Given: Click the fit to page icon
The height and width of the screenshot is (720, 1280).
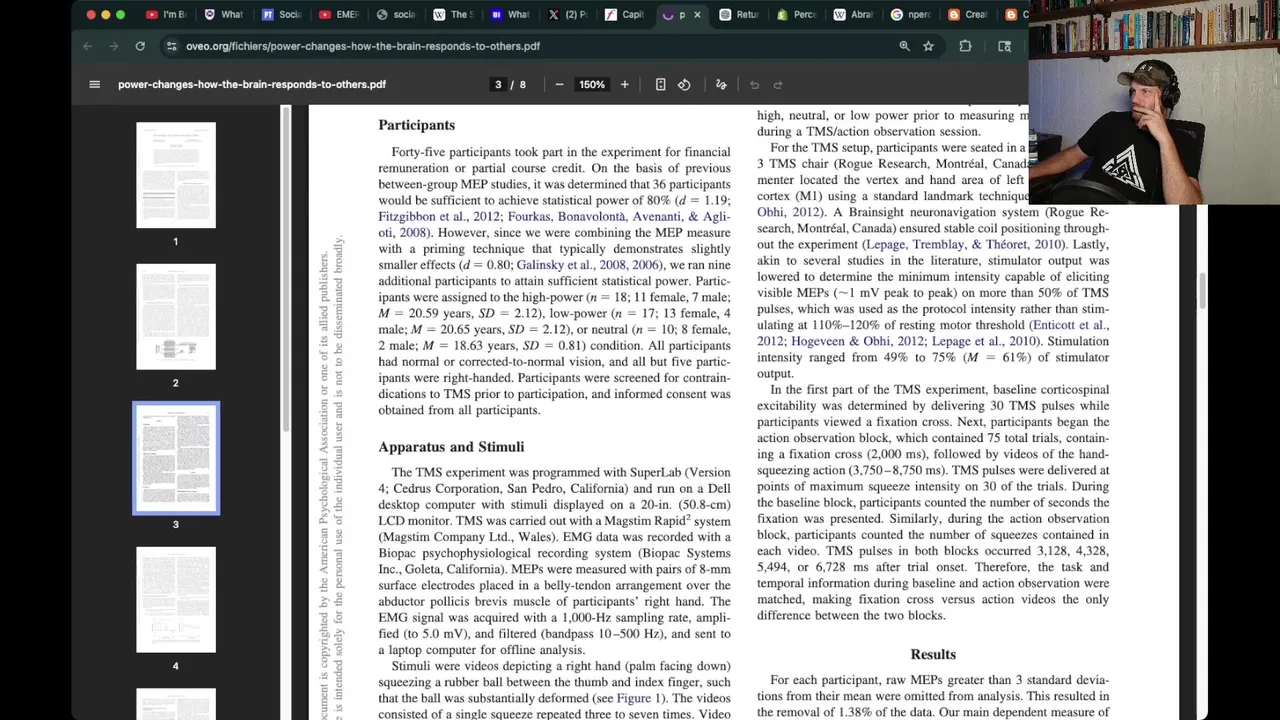Looking at the screenshot, I should pyautogui.click(x=660, y=85).
